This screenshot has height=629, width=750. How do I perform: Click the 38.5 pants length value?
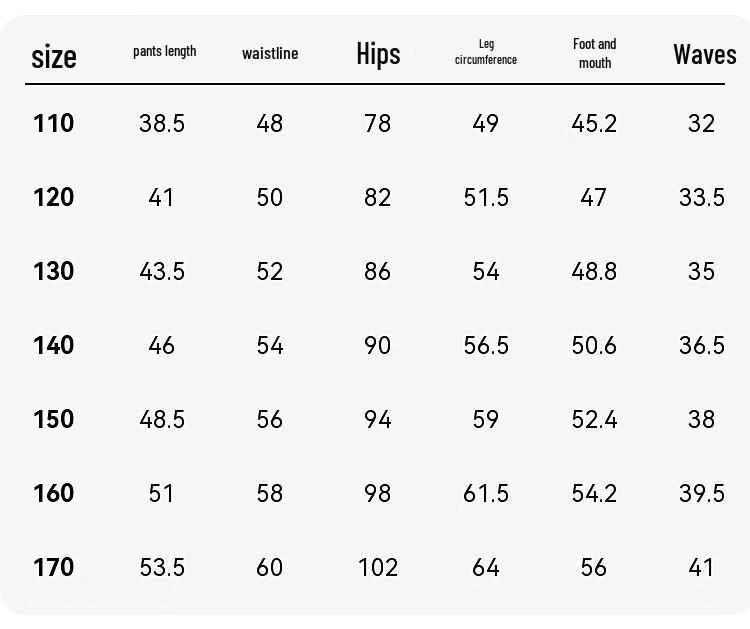coord(162,123)
